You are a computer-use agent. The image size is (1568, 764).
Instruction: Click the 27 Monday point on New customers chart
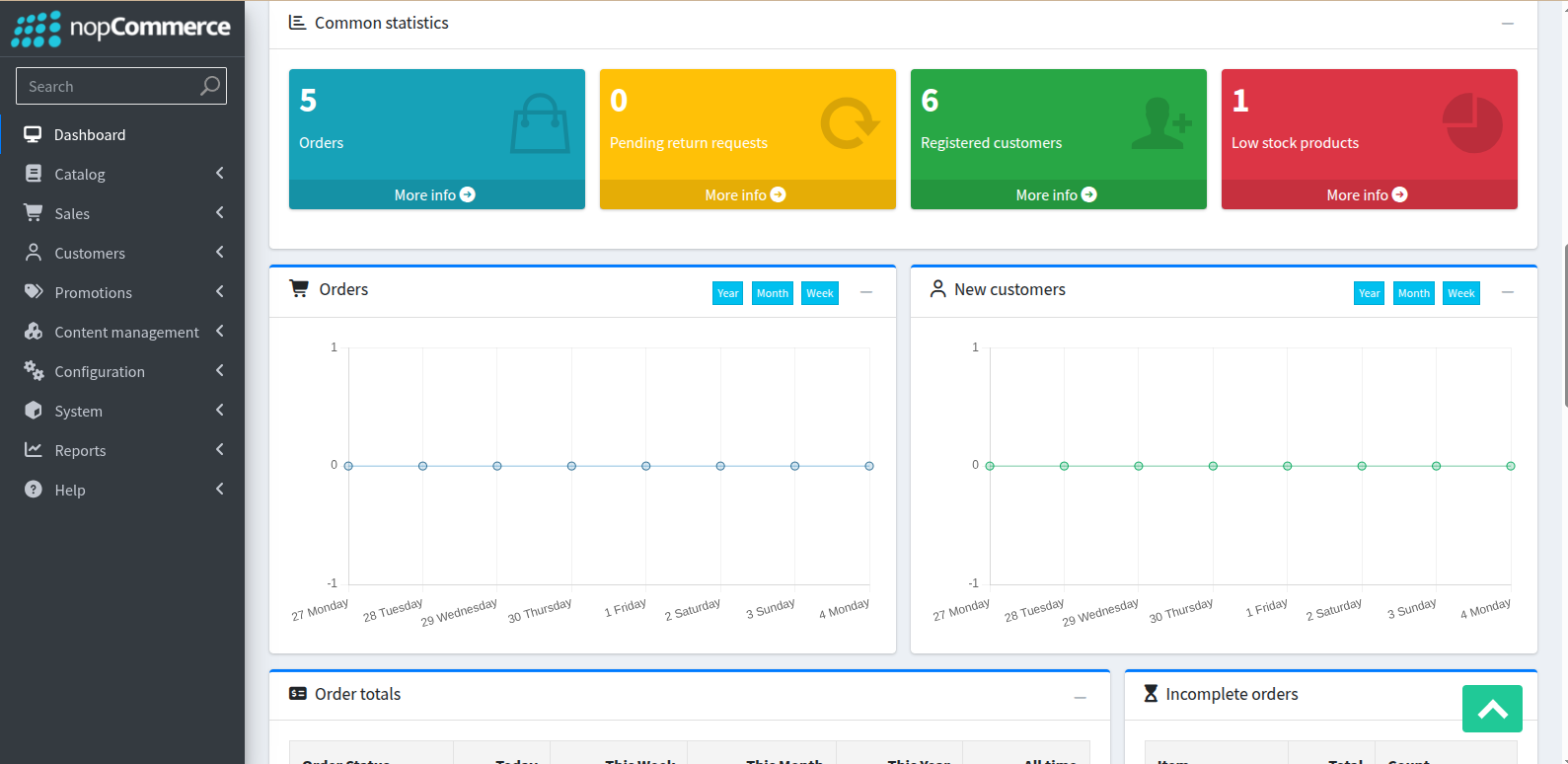click(x=990, y=466)
